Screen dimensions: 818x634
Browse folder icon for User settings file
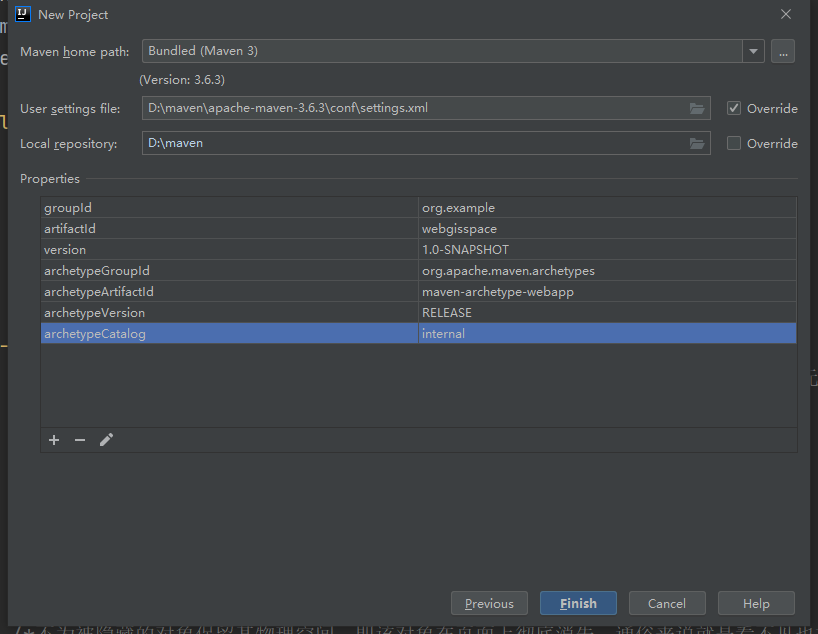(x=697, y=109)
